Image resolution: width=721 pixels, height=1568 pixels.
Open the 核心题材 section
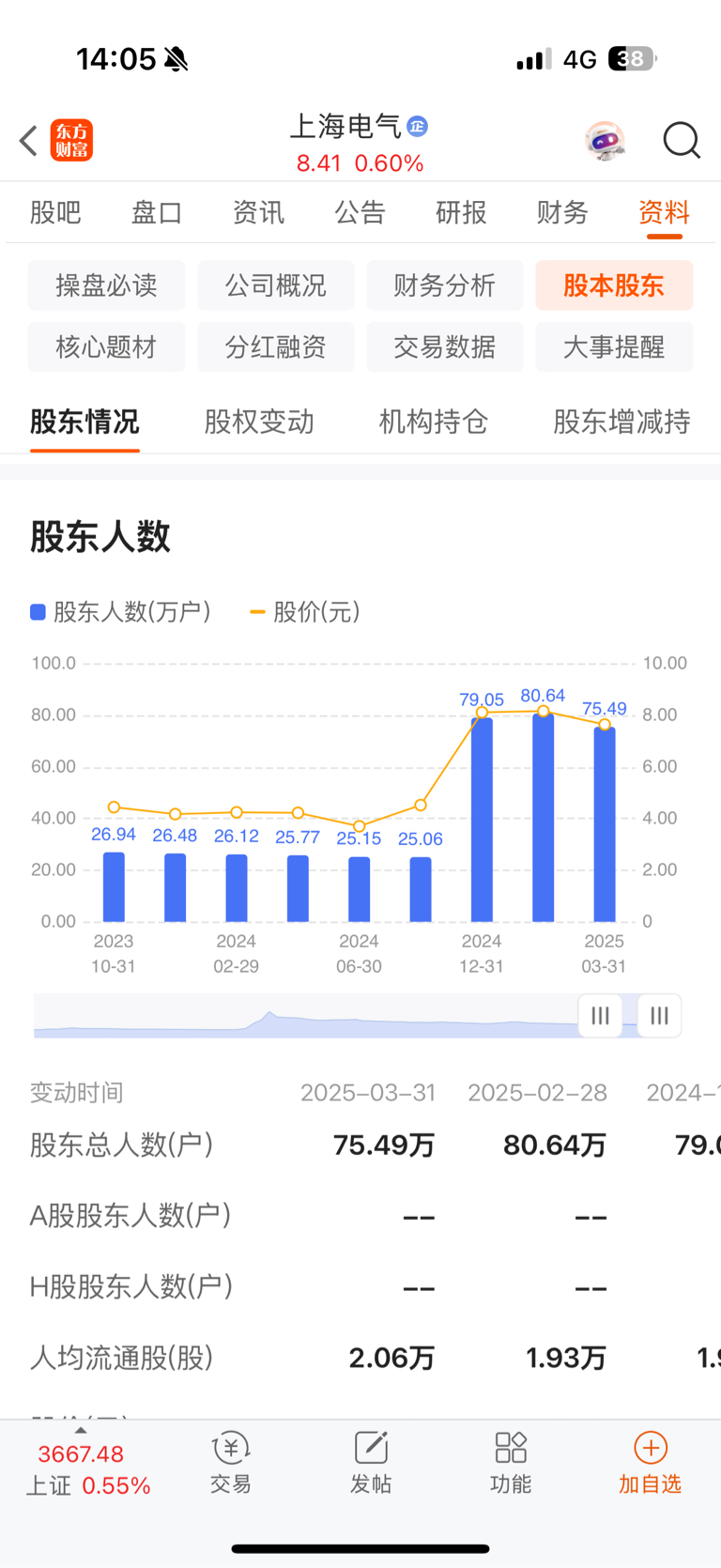pyautogui.click(x=106, y=347)
